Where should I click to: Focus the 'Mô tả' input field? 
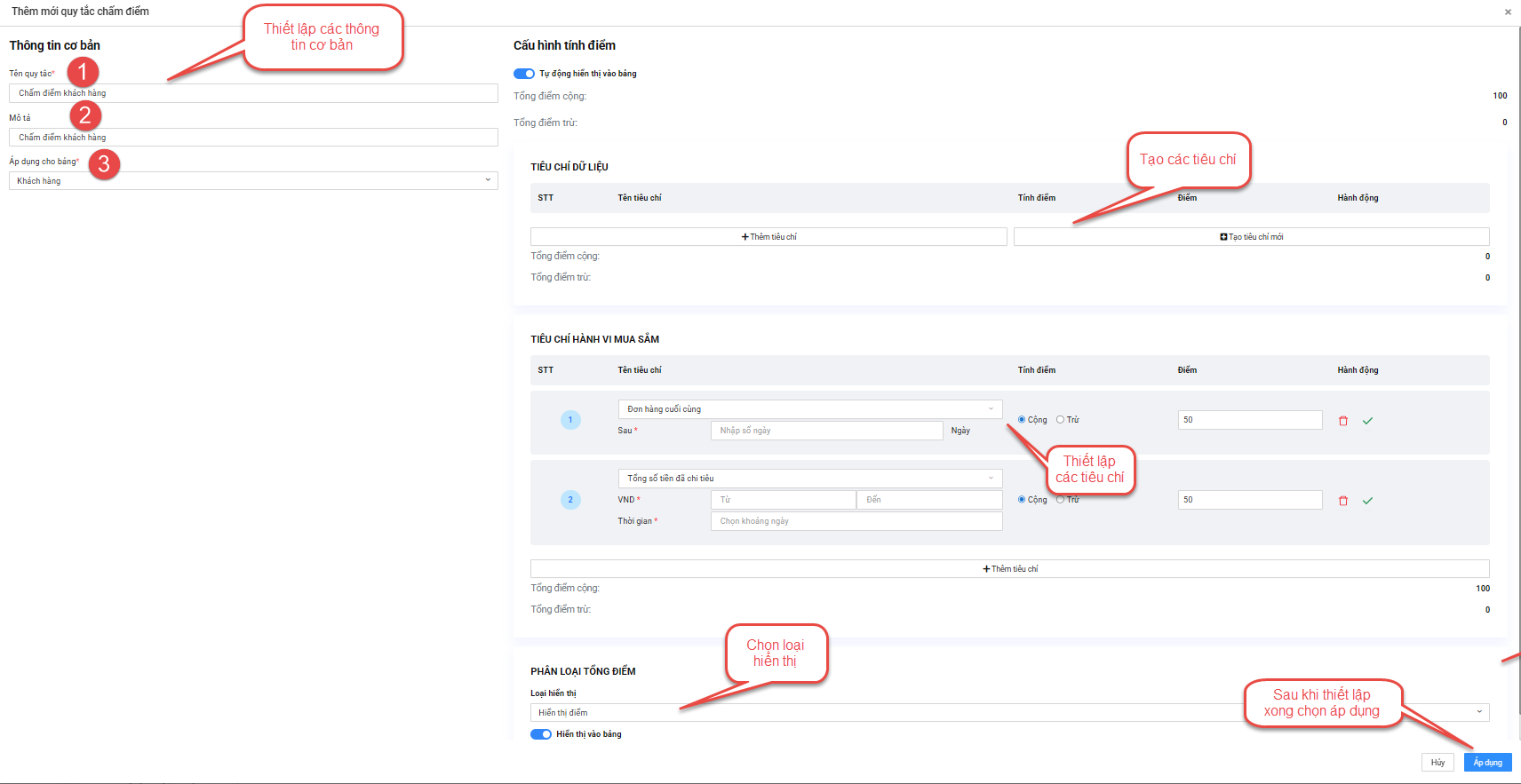(x=253, y=138)
